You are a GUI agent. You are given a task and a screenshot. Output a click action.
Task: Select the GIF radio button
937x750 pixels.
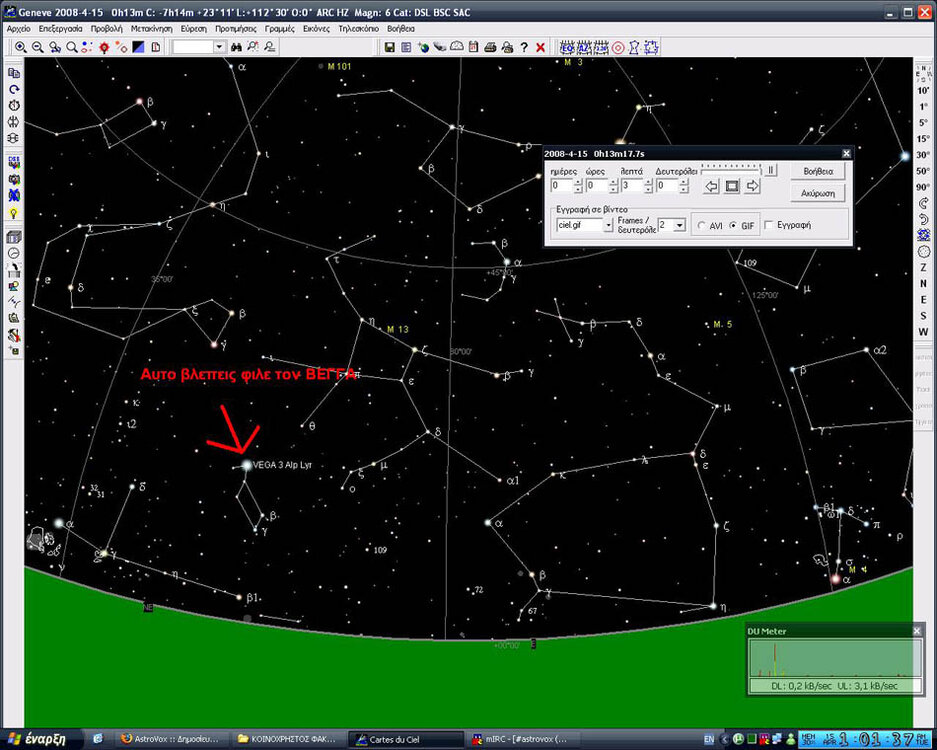734,225
